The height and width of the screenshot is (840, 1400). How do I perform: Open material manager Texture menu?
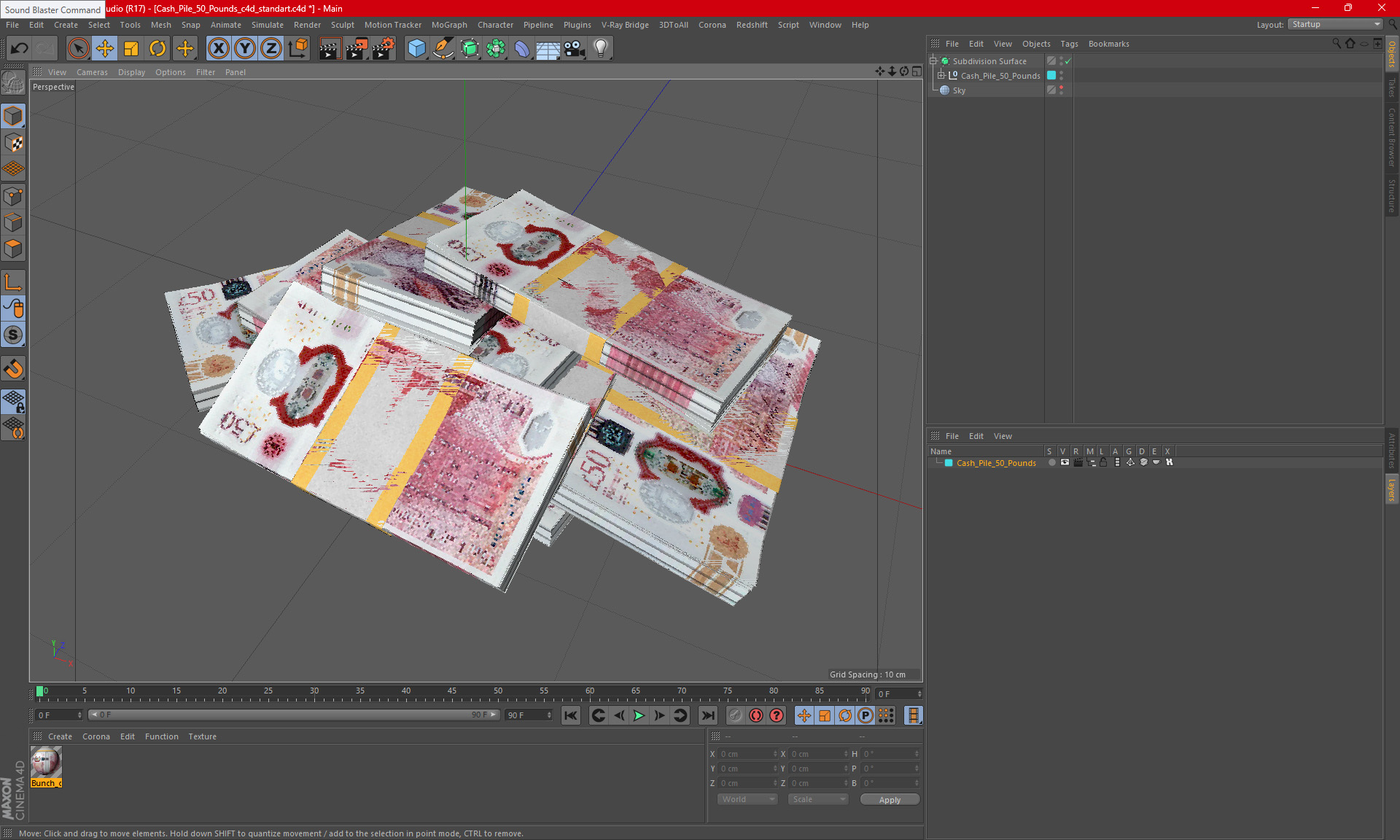point(202,736)
